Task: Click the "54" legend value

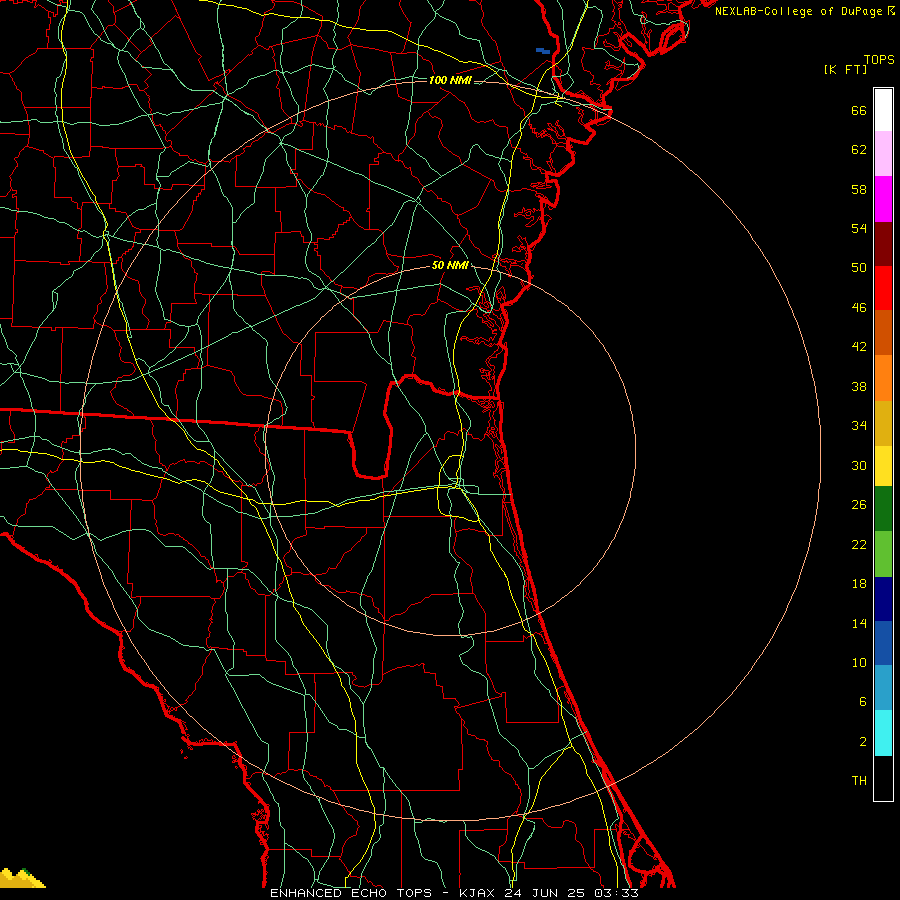Action: click(x=859, y=228)
